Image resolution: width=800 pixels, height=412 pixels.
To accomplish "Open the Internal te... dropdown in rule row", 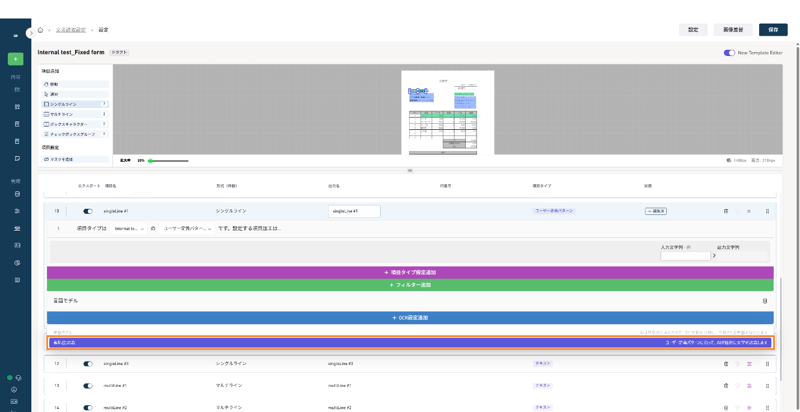I will [x=130, y=228].
